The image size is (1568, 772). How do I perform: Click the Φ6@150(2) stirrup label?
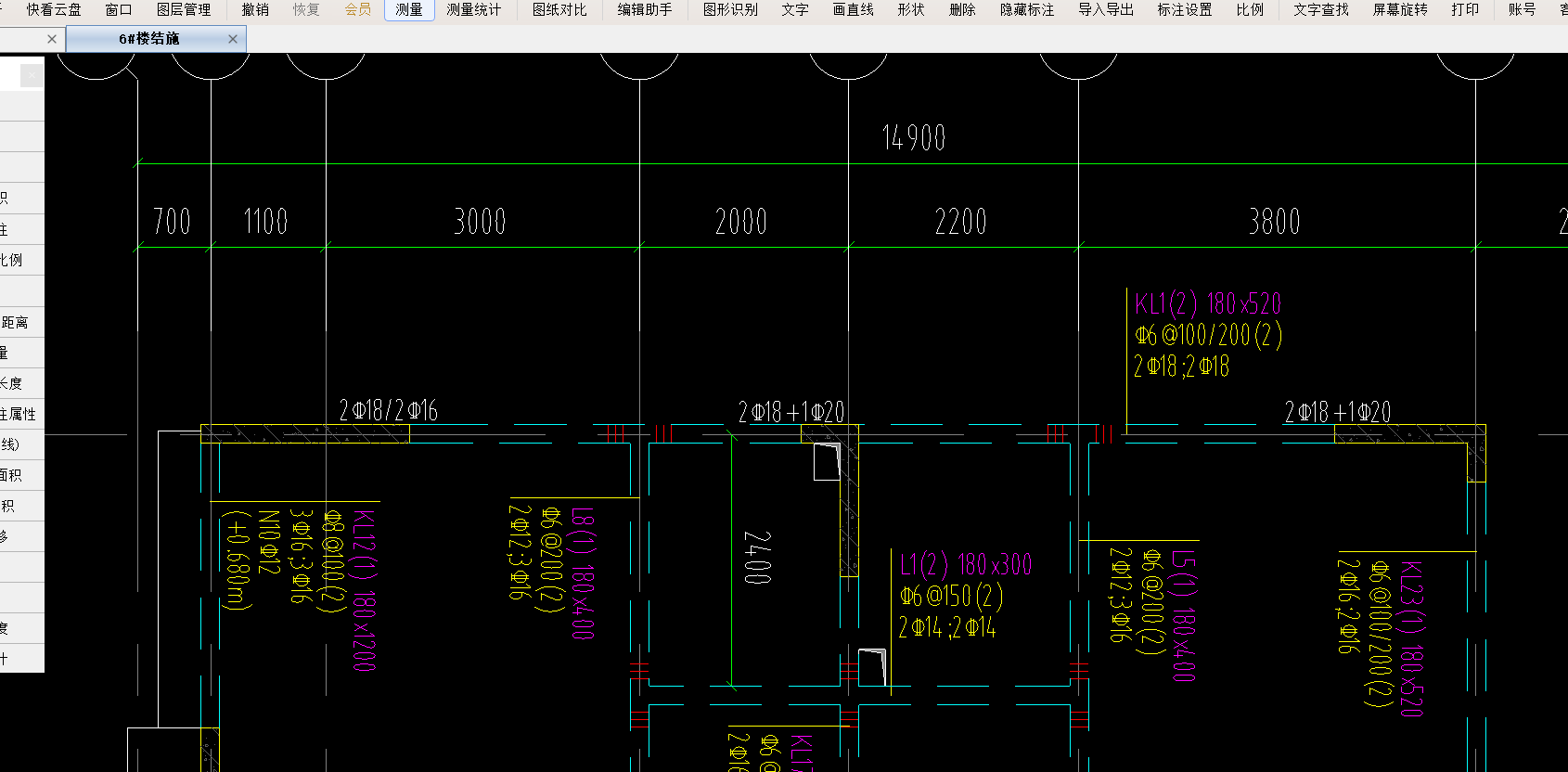tap(951, 596)
